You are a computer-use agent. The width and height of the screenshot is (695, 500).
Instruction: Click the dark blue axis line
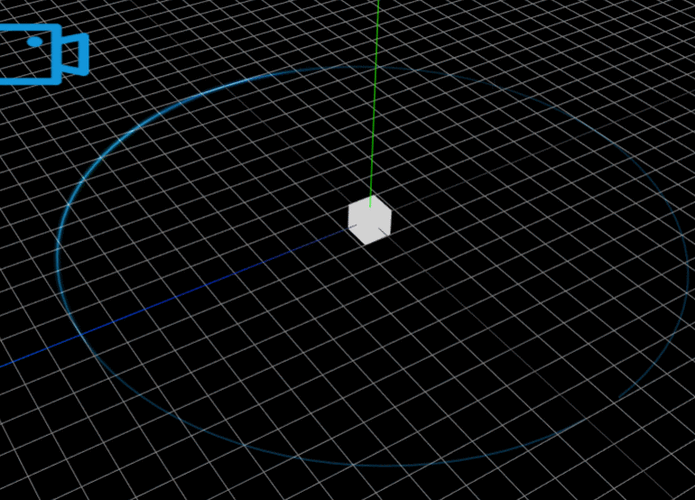177,296
